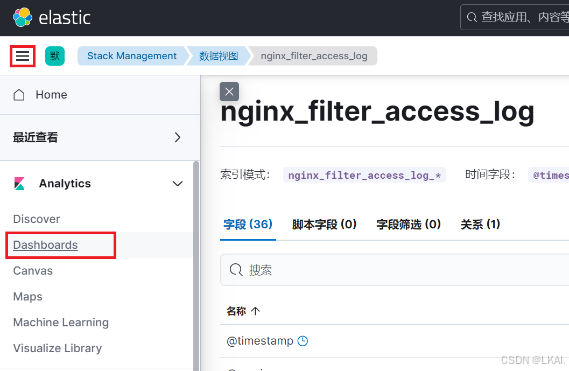This screenshot has height=371, width=569.
Task: Click the clock icon next to @timestamp
Action: click(x=303, y=341)
